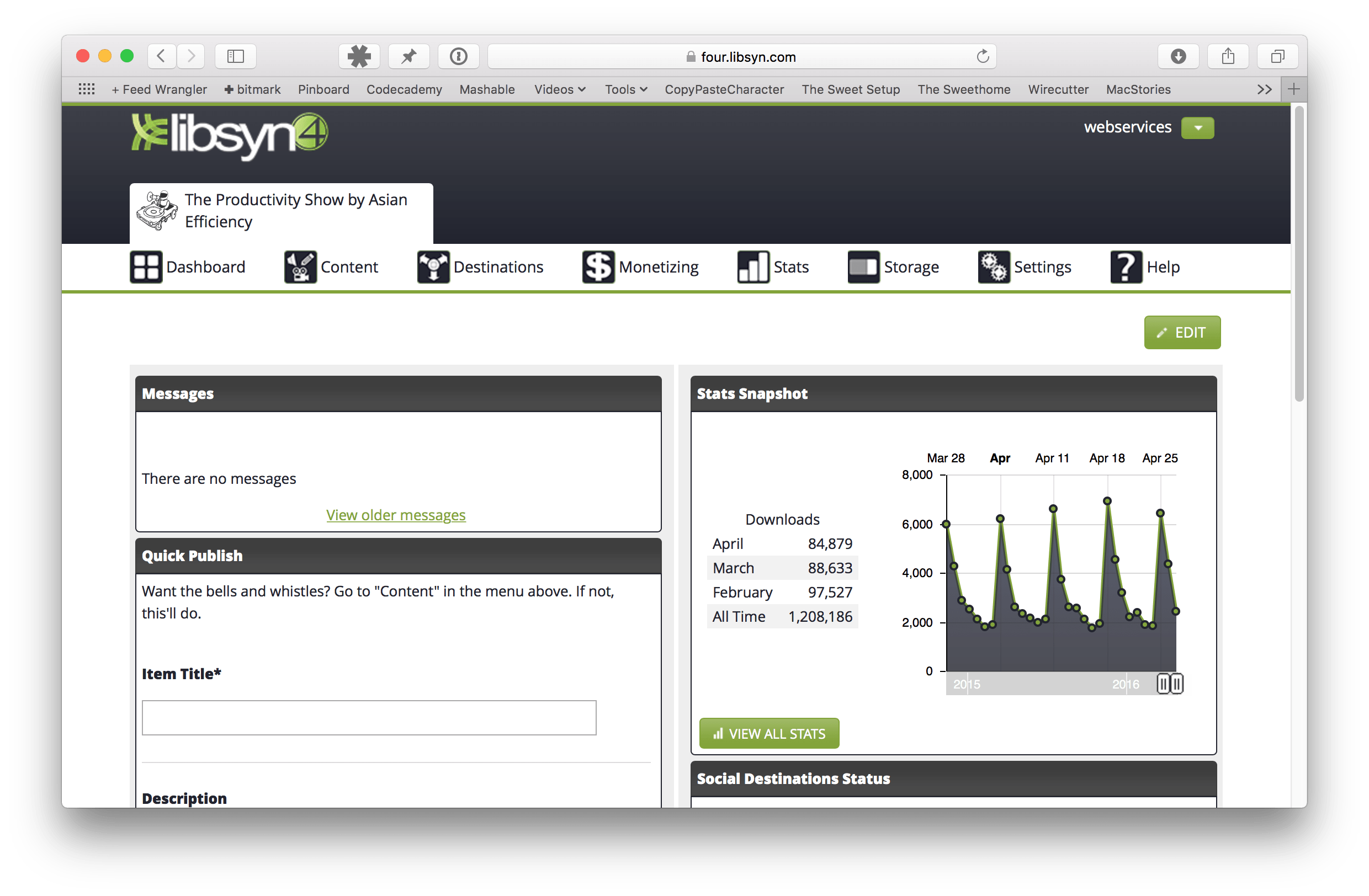Open the Wirecutter bookmark
Viewport: 1369px width, 896px height.
[x=1058, y=89]
